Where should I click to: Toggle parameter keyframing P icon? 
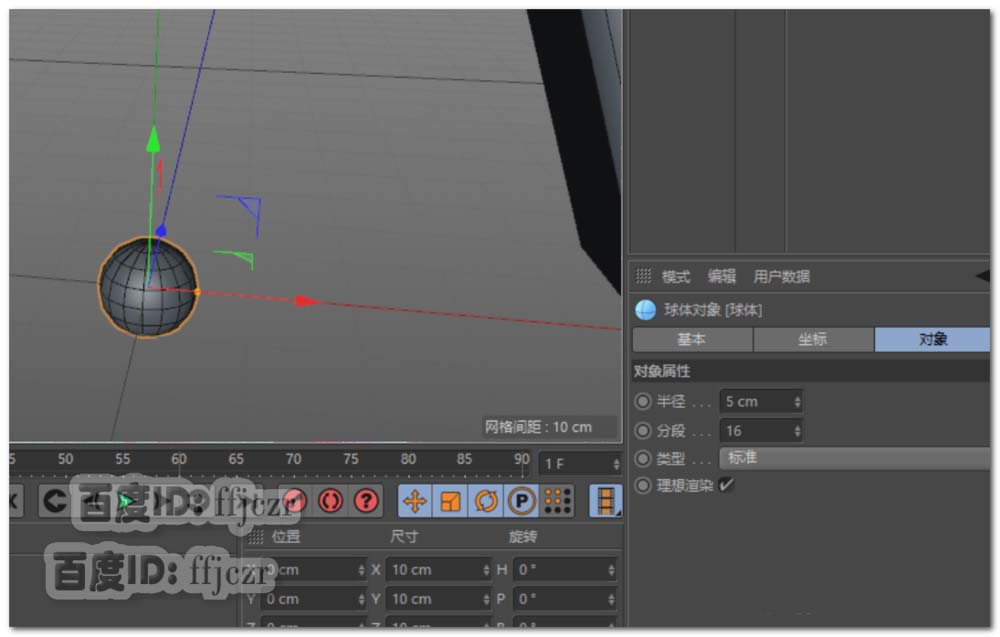pyautogui.click(x=521, y=501)
